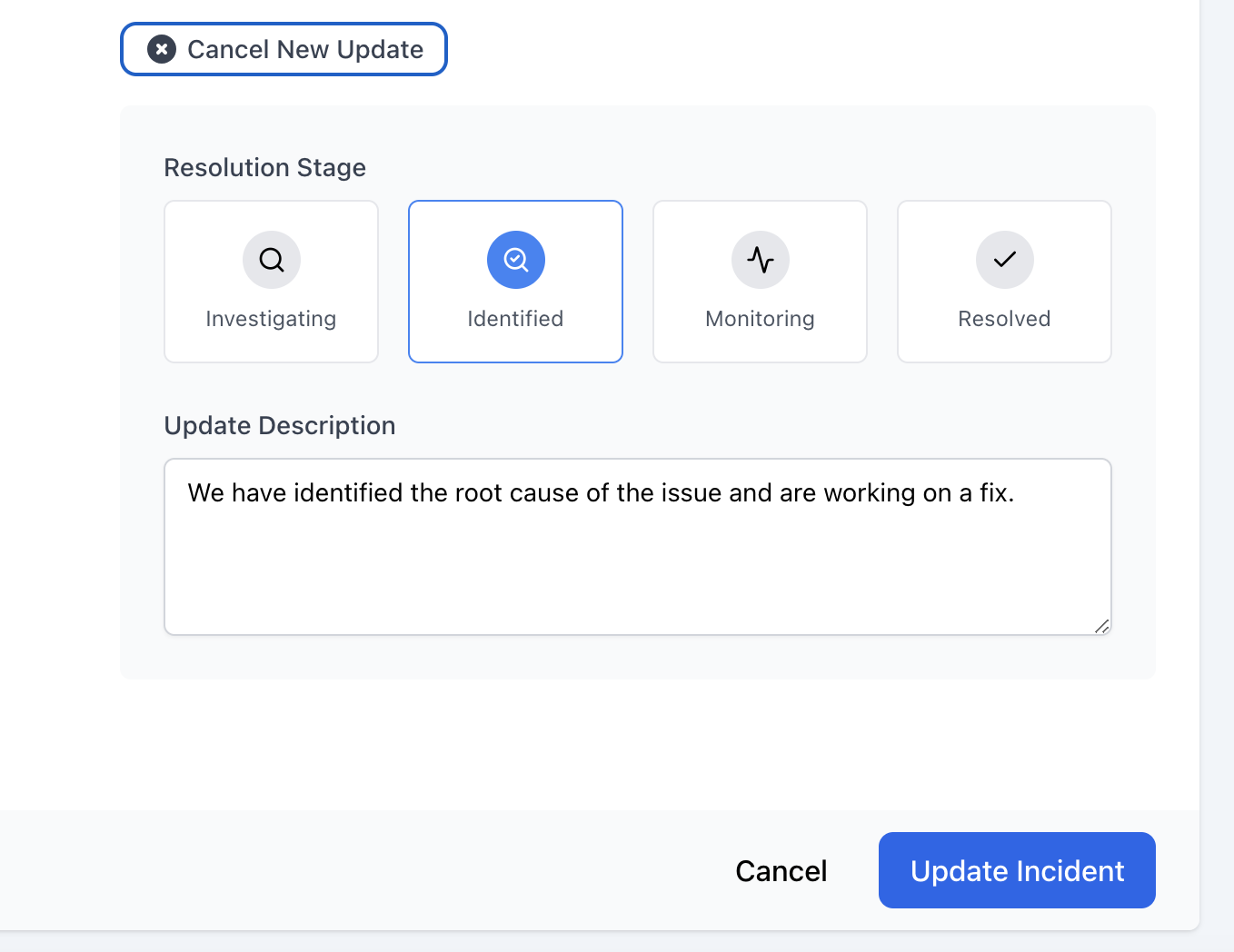
Task: Click the Cancel button in the footer
Action: [781, 871]
